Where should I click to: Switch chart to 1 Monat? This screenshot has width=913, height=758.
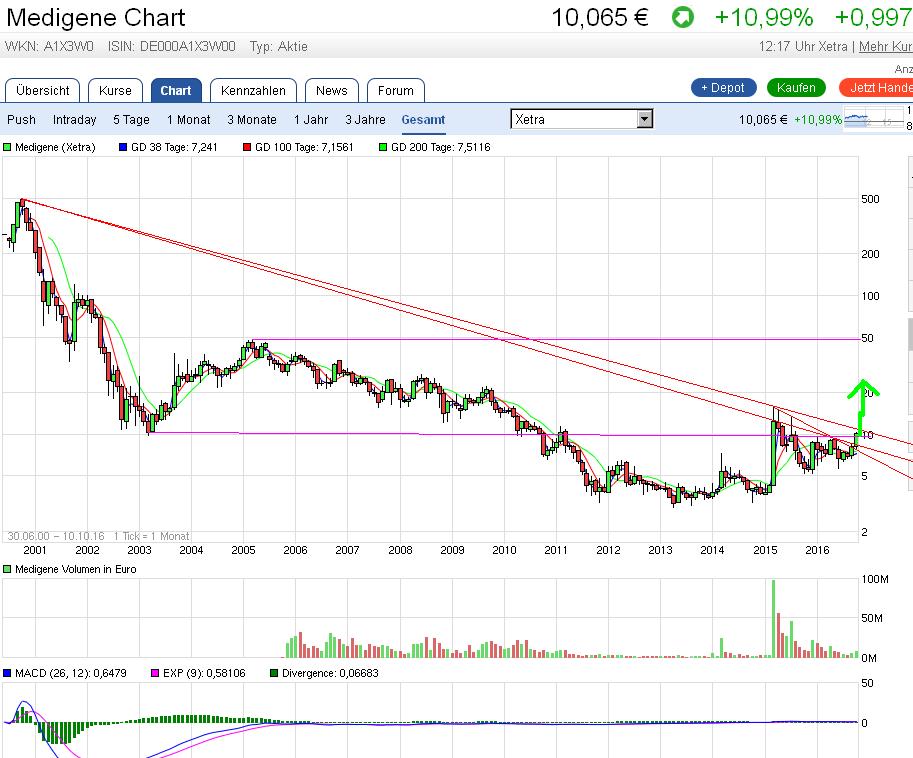pos(189,119)
